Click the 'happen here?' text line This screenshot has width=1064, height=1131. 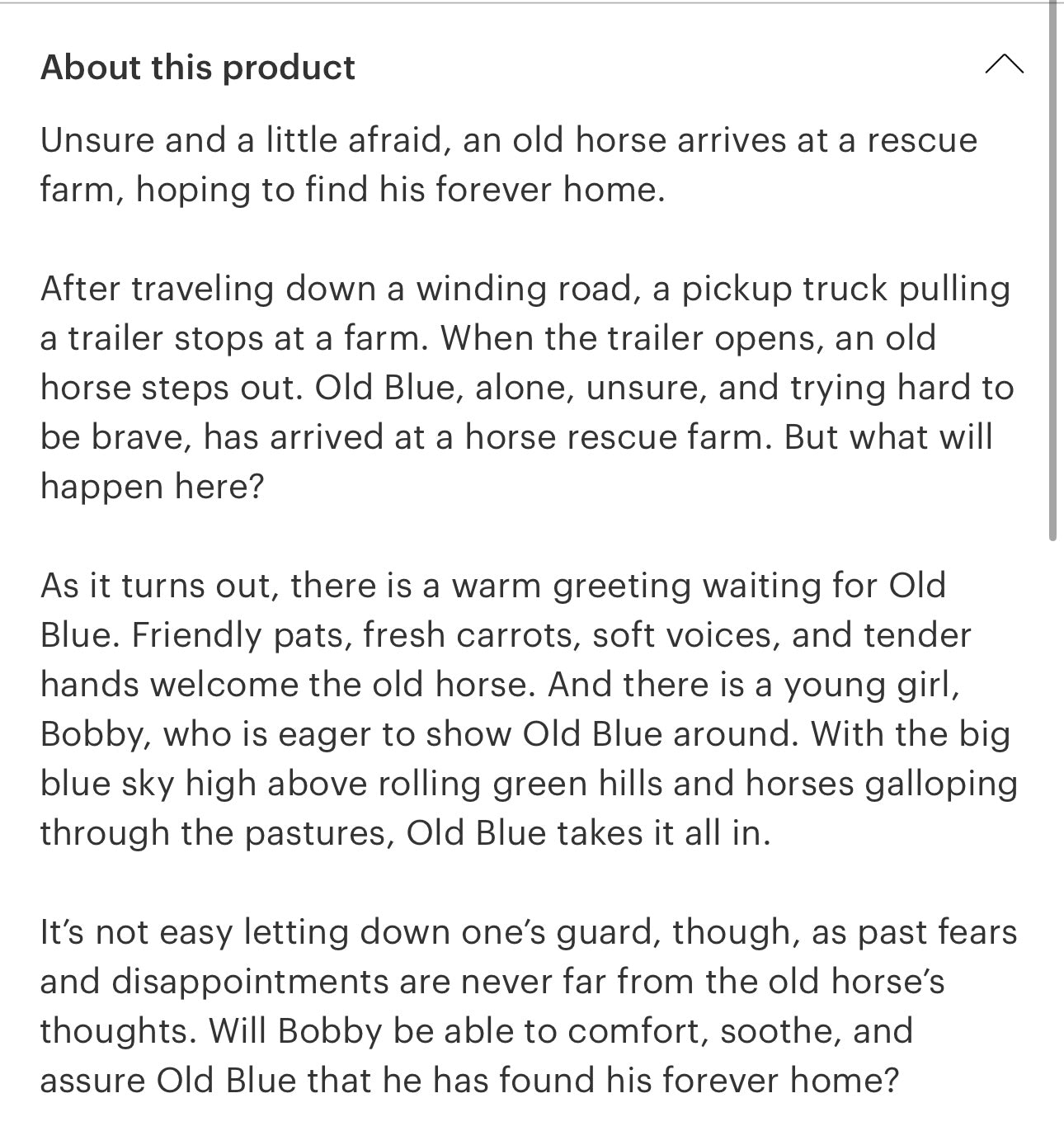pyautogui.click(x=153, y=487)
